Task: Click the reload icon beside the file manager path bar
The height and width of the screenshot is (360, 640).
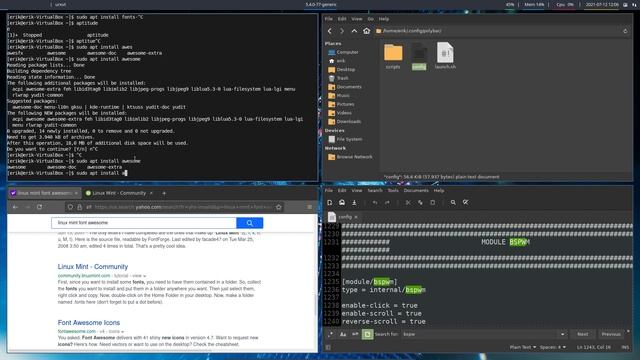Action: click(625, 31)
